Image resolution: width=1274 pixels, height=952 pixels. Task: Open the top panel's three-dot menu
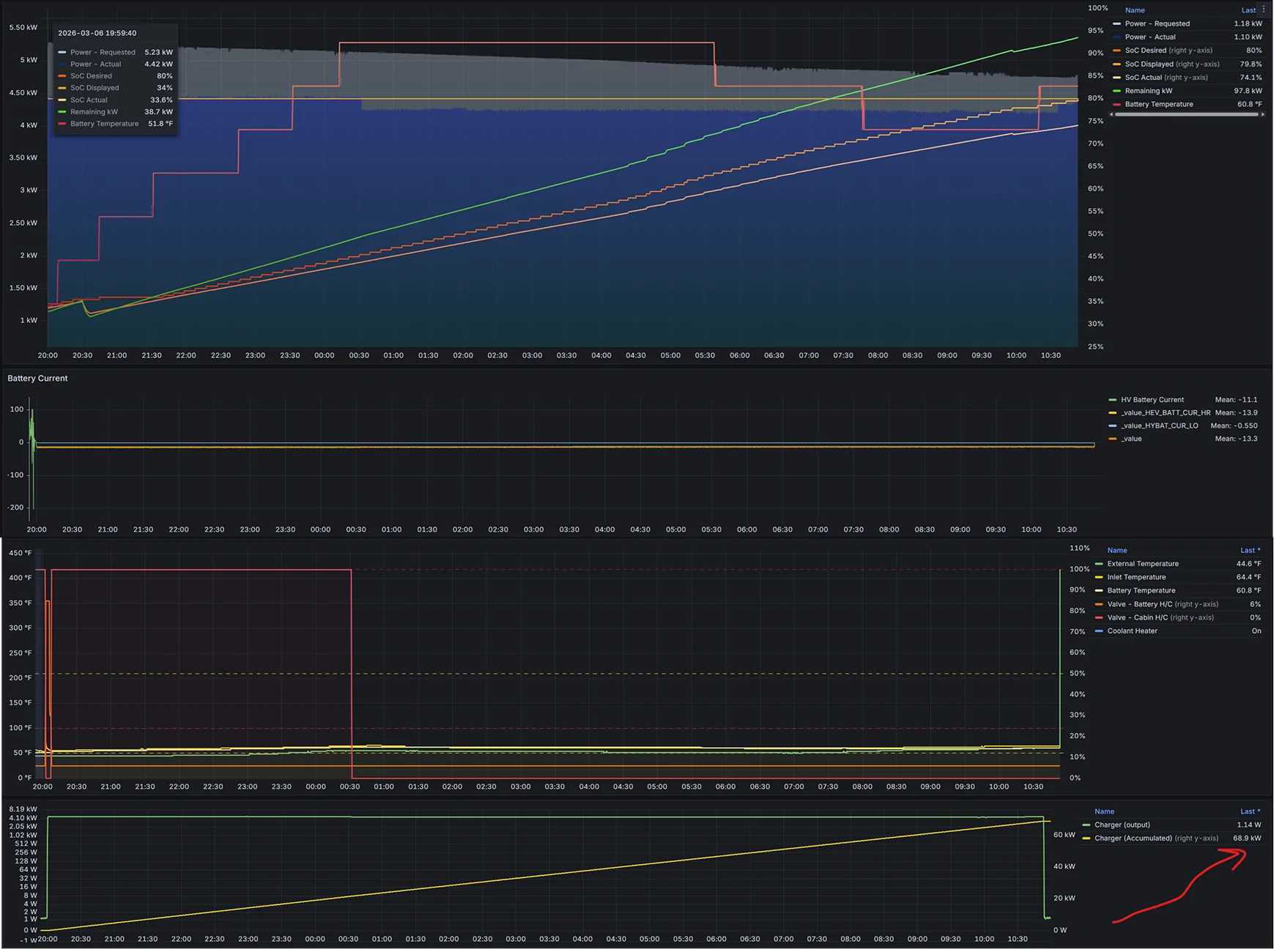[x=1264, y=10]
